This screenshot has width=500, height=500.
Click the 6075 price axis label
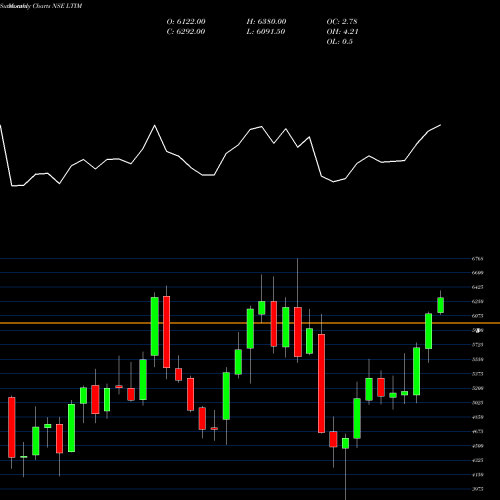click(477, 316)
